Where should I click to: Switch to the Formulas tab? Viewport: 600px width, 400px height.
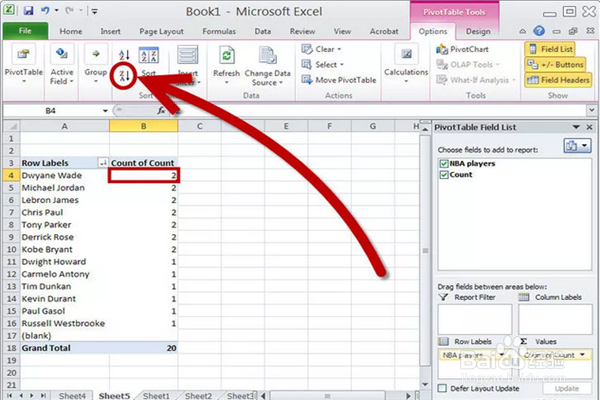pos(219,31)
